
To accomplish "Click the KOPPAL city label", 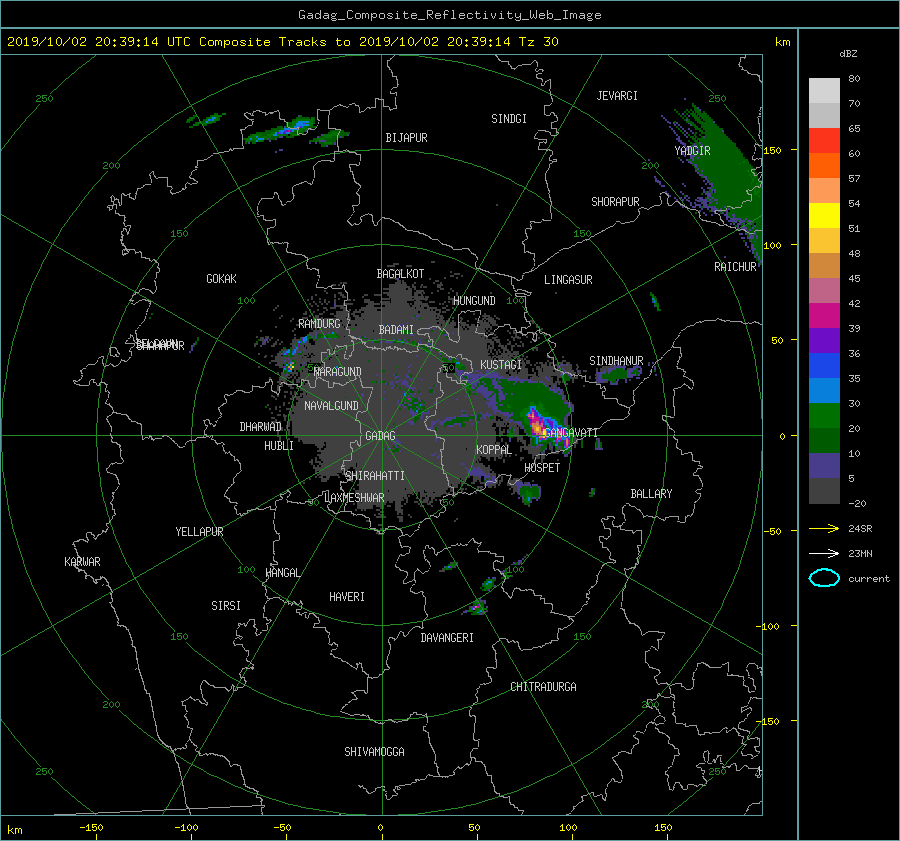I will click(x=494, y=450).
